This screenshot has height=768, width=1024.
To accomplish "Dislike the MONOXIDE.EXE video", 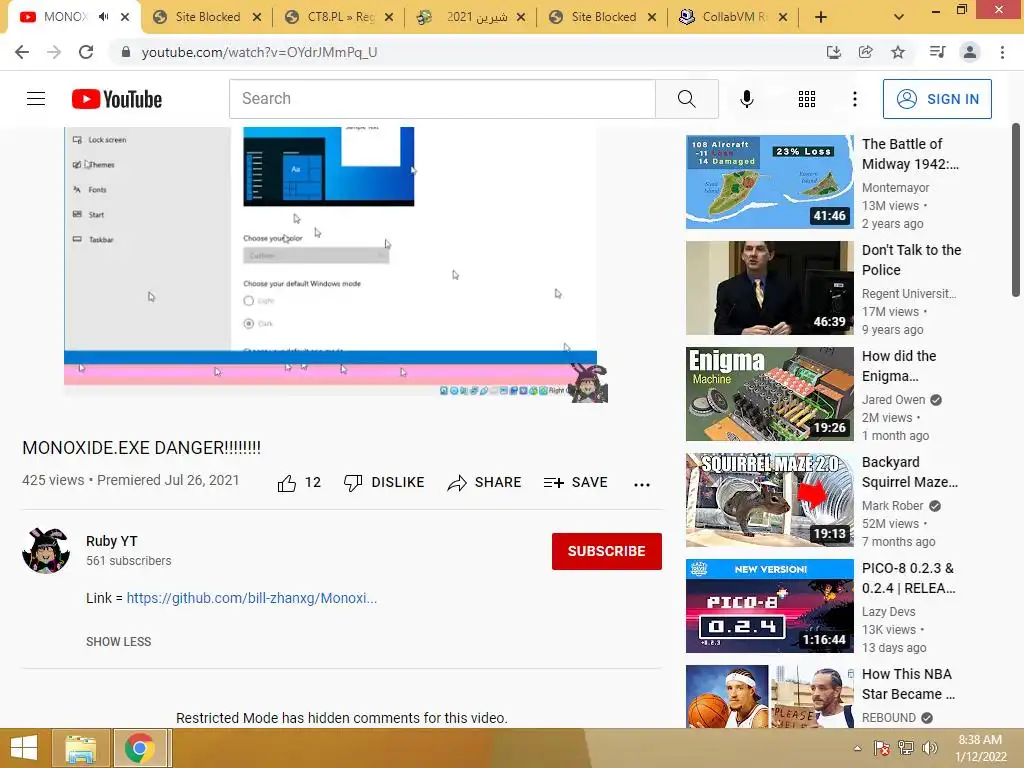I will point(384,483).
